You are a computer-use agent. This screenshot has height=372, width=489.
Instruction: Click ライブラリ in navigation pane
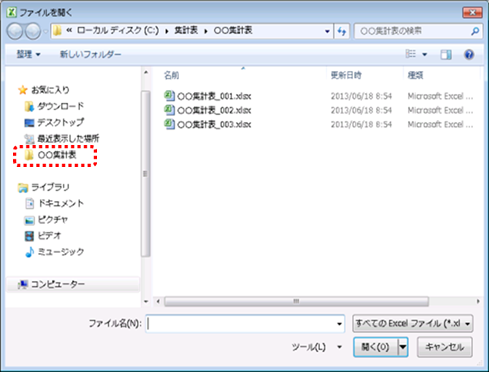tap(50, 187)
